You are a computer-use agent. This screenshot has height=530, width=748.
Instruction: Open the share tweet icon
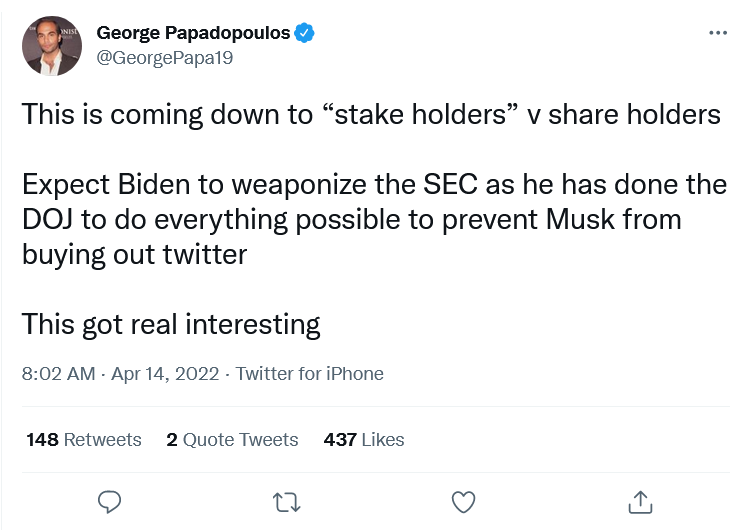pyautogui.click(x=640, y=502)
